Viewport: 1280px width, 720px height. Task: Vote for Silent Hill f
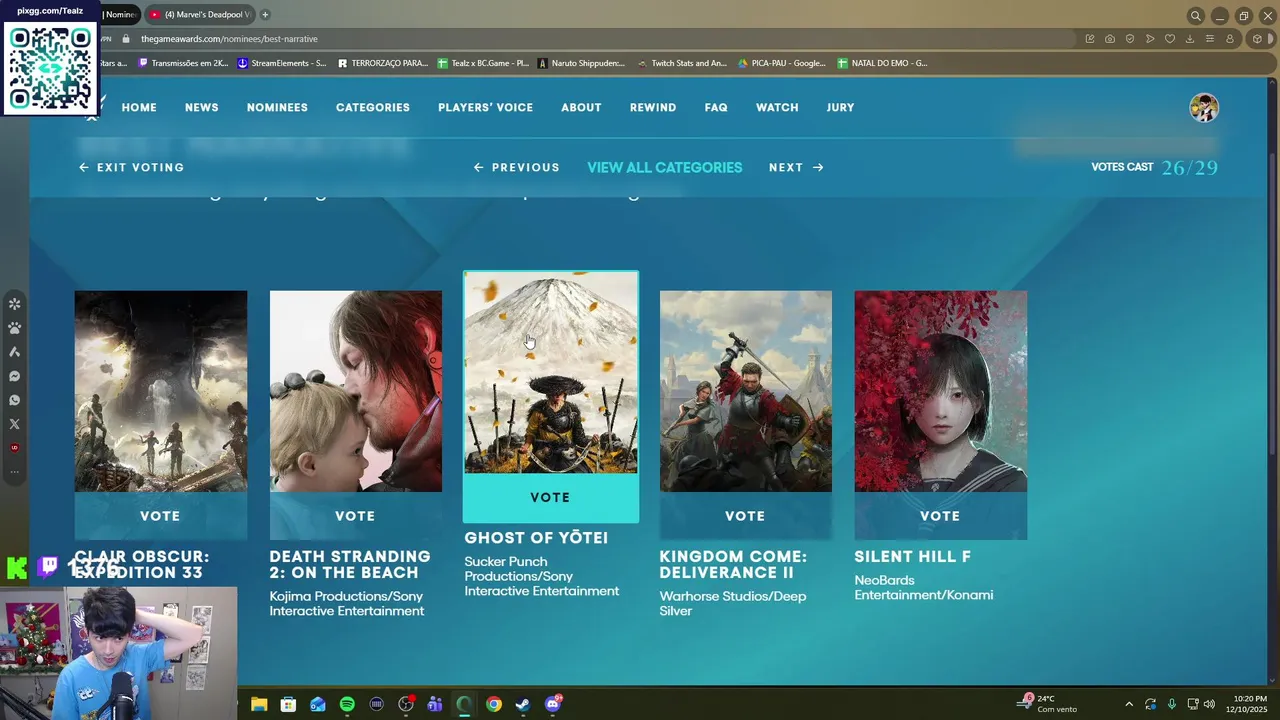[940, 516]
